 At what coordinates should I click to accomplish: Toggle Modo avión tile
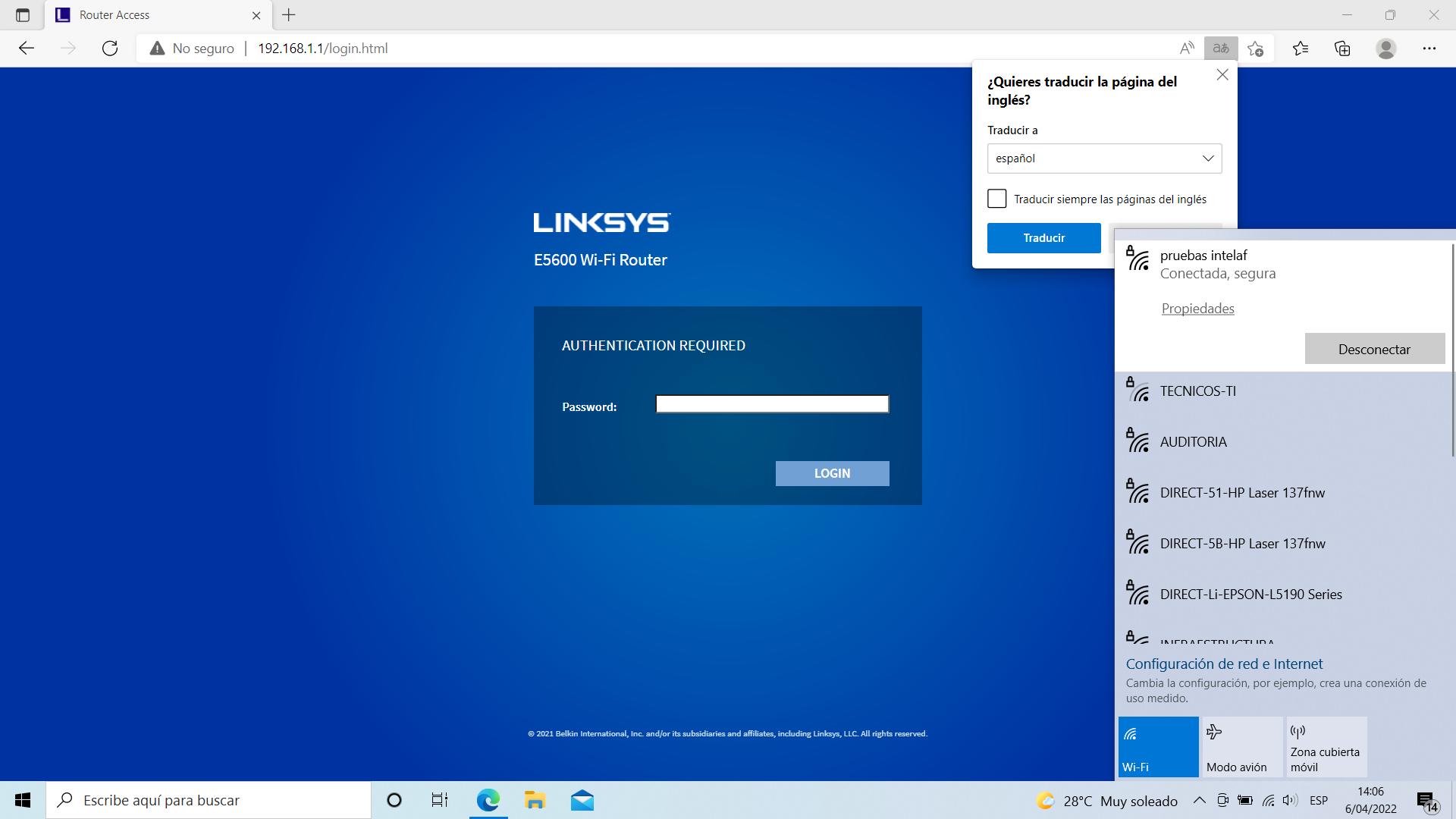1241,747
